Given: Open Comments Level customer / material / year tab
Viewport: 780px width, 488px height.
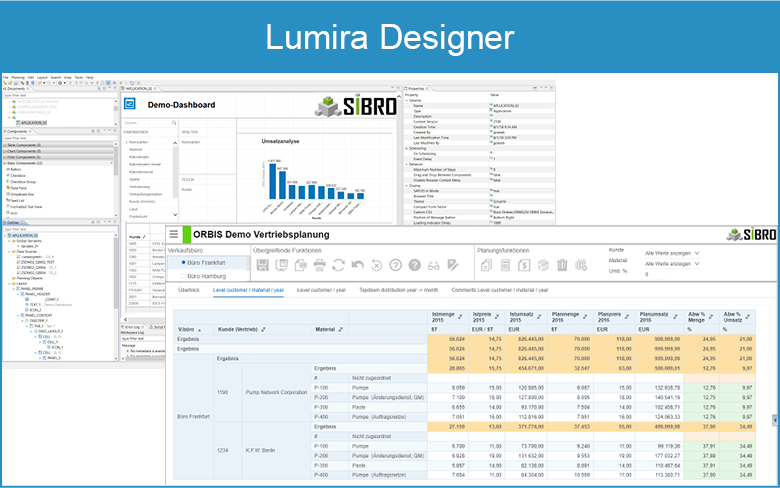Looking at the screenshot, I should tap(500, 290).
